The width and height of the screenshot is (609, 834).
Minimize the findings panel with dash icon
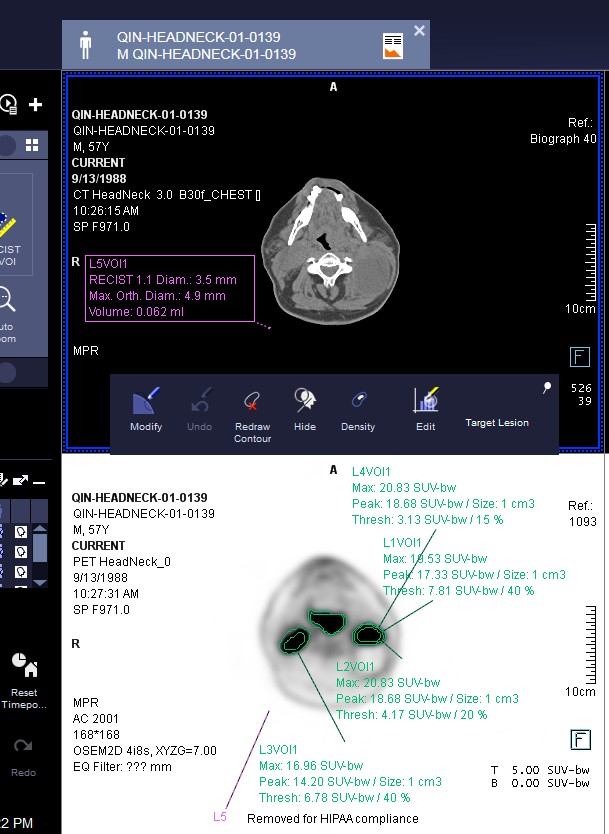point(39,482)
